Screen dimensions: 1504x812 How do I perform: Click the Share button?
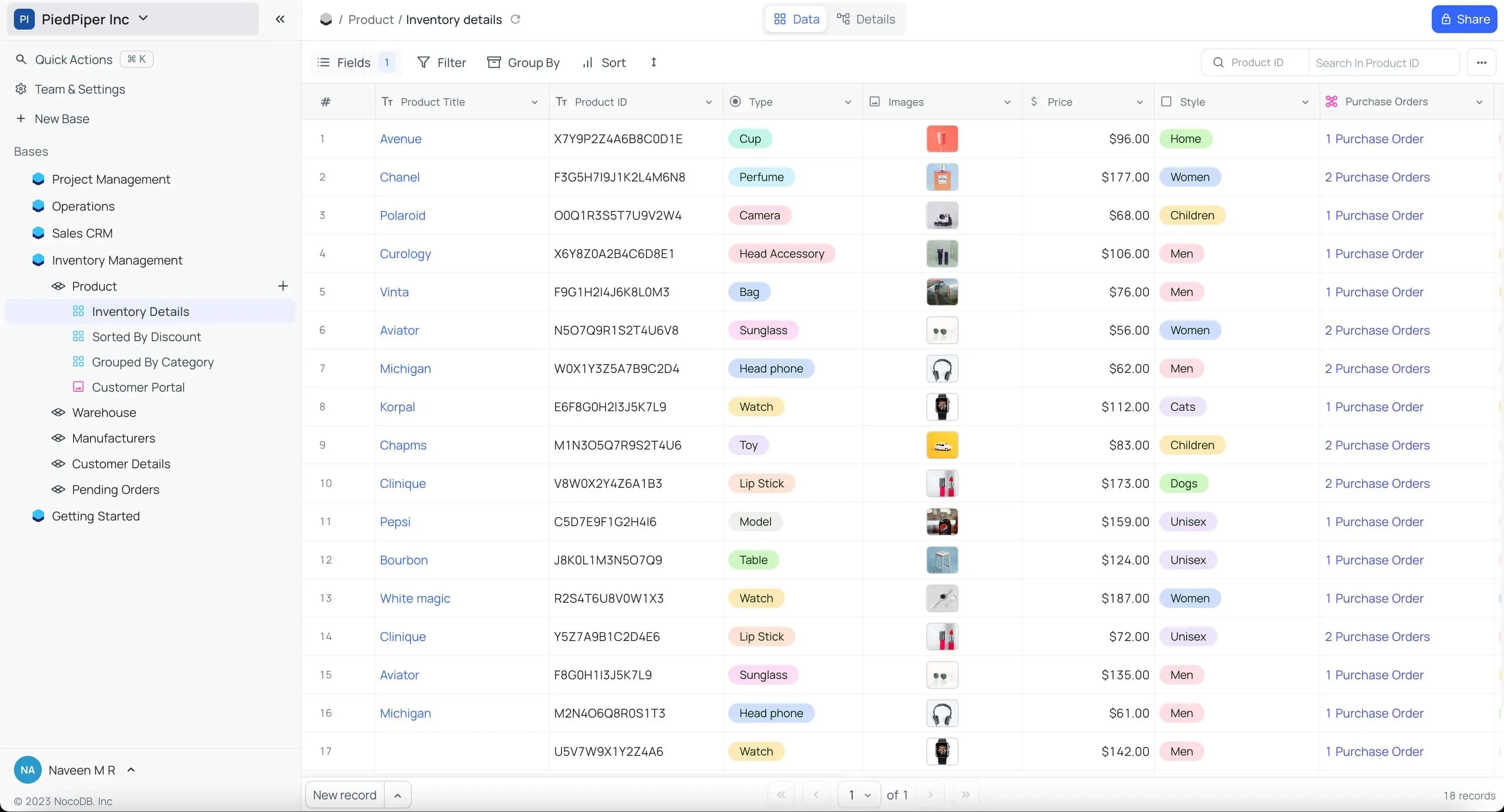click(x=1464, y=19)
